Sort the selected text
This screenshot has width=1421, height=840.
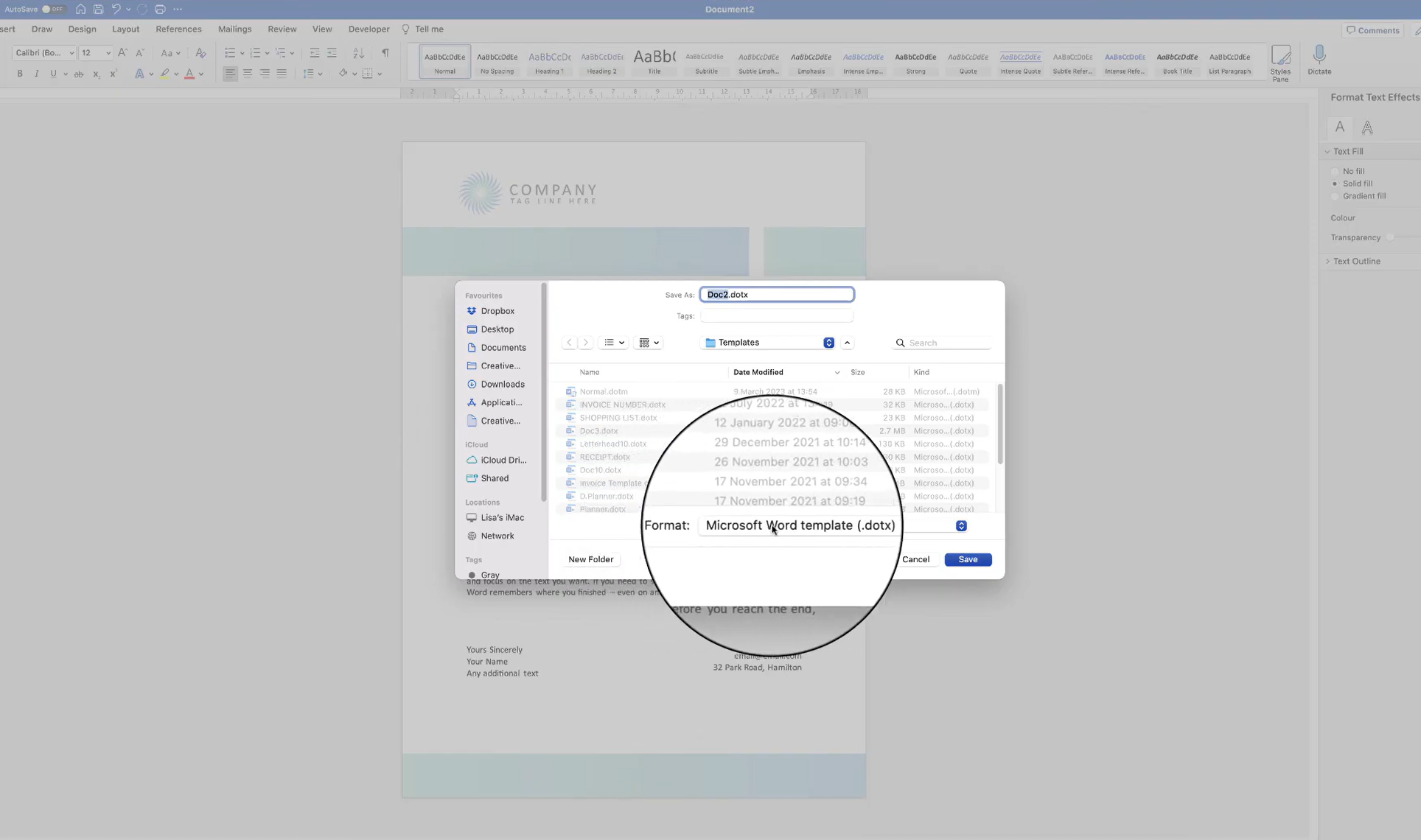(358, 53)
